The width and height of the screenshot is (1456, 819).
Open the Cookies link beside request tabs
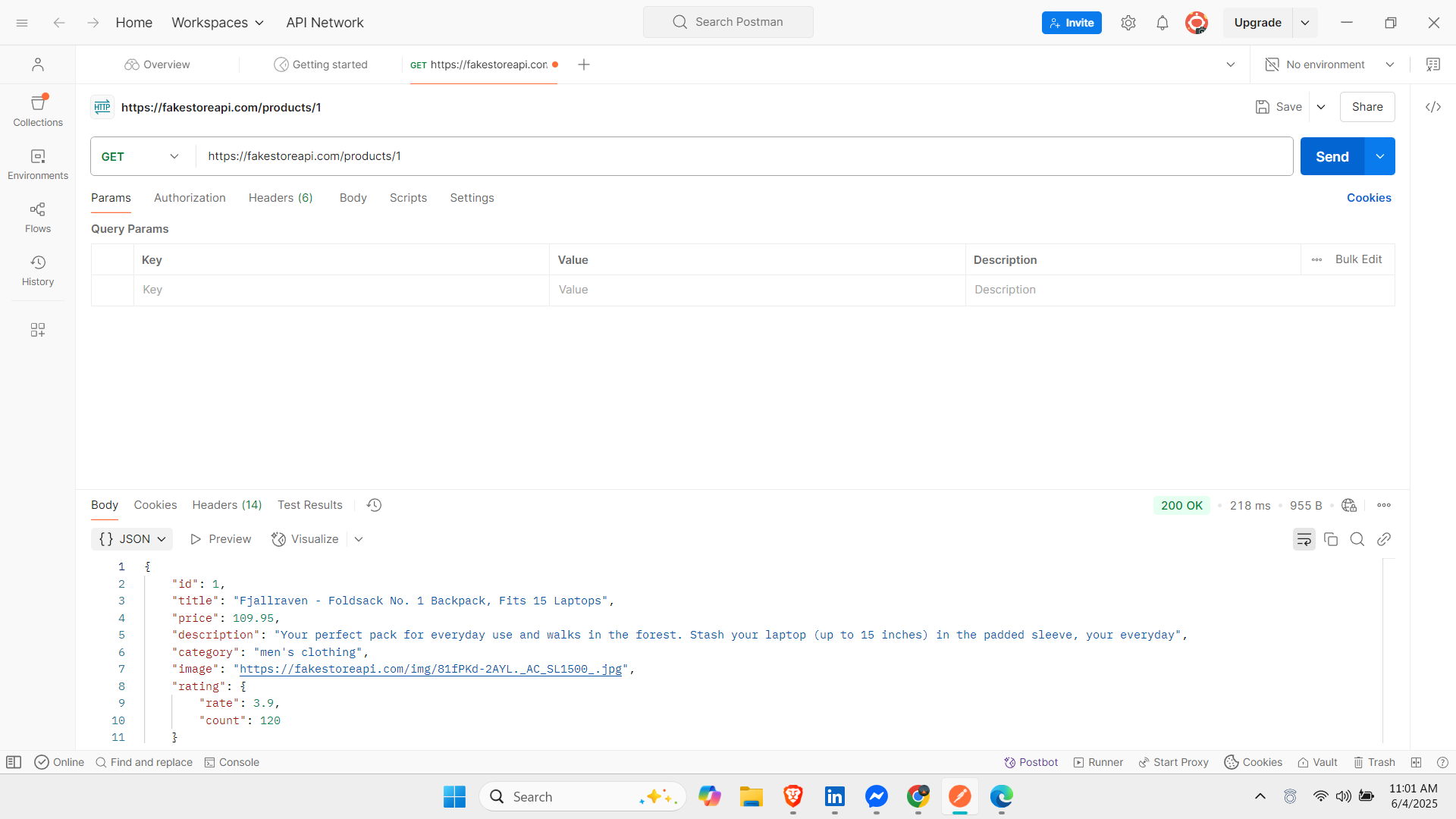pyautogui.click(x=1369, y=198)
